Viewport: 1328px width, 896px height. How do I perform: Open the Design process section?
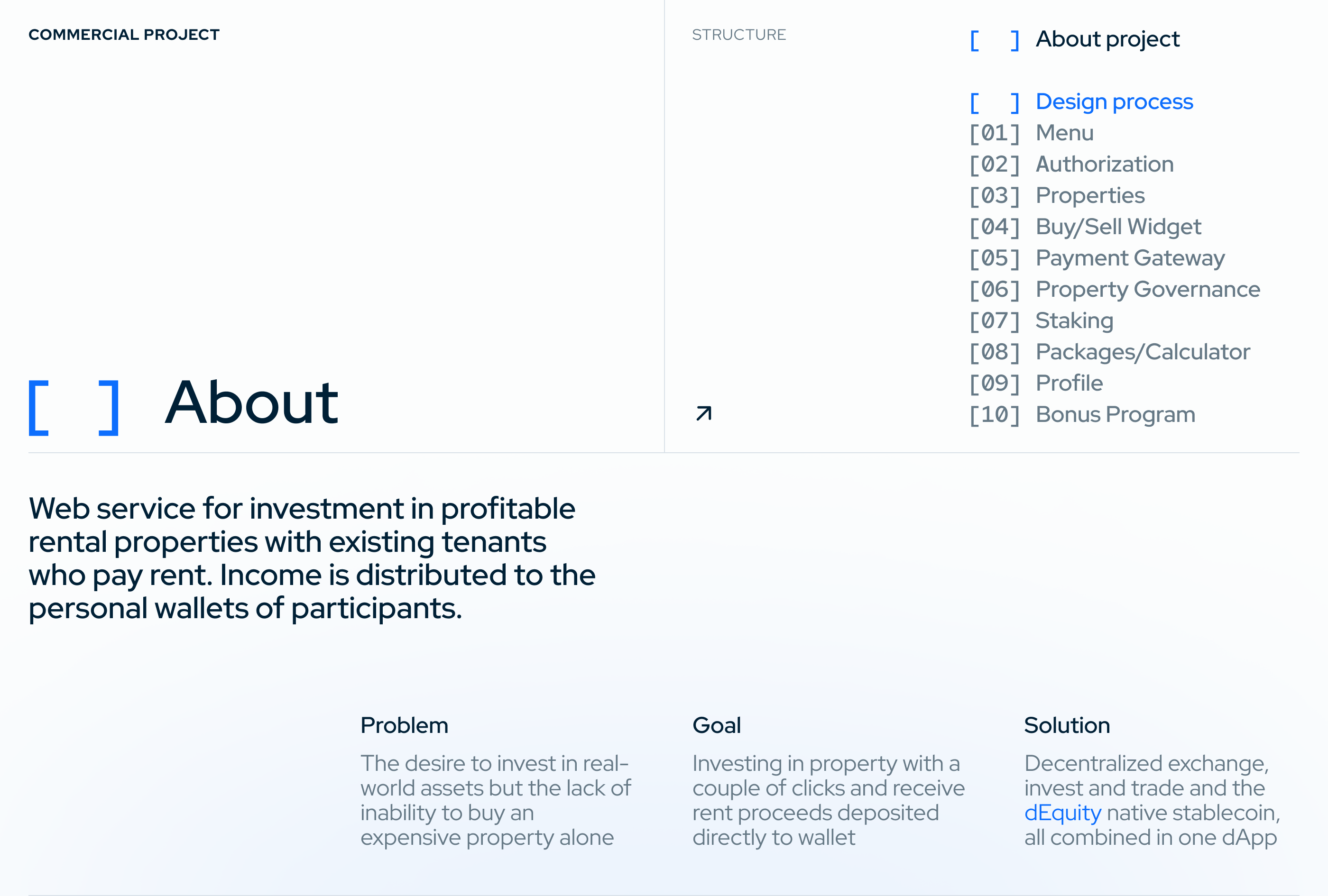coord(1114,102)
